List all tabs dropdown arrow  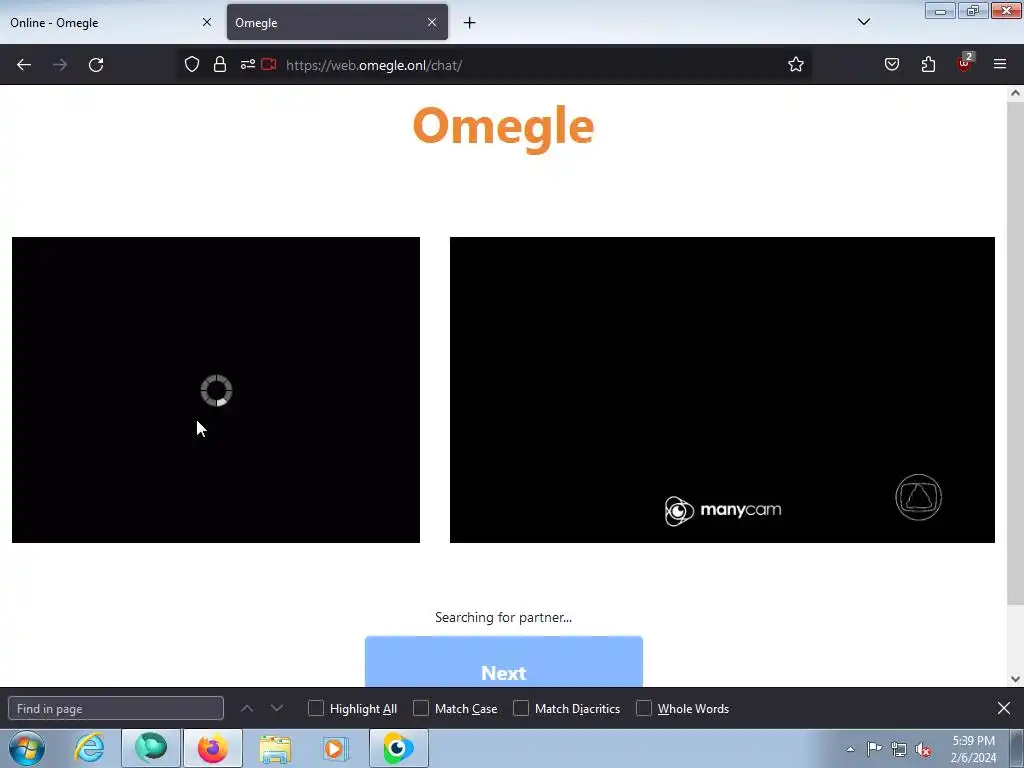click(864, 22)
